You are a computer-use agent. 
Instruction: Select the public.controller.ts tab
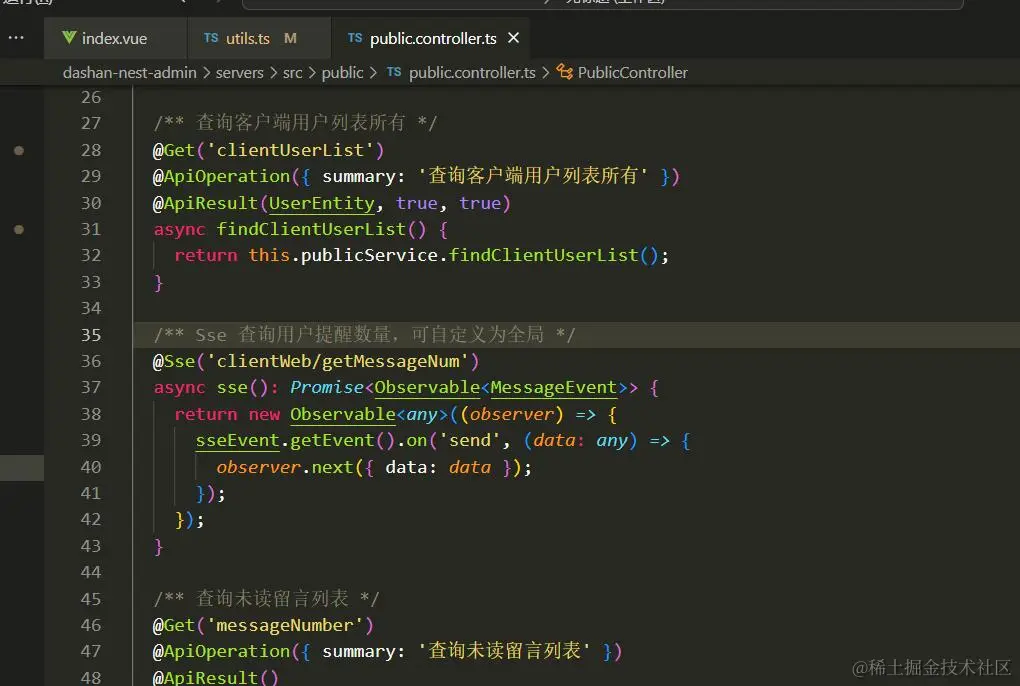click(433, 38)
